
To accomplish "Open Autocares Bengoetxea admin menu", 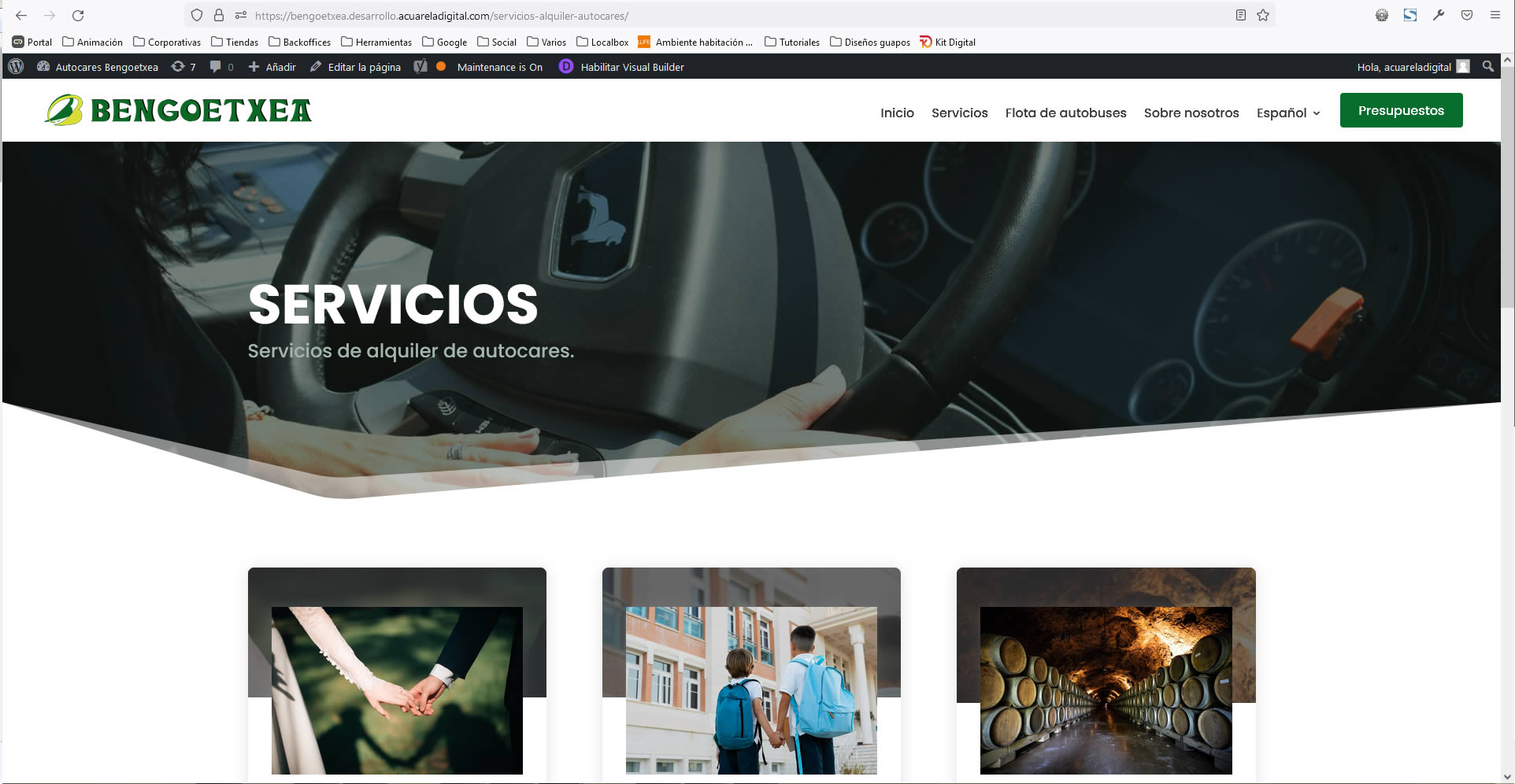I will [98, 67].
